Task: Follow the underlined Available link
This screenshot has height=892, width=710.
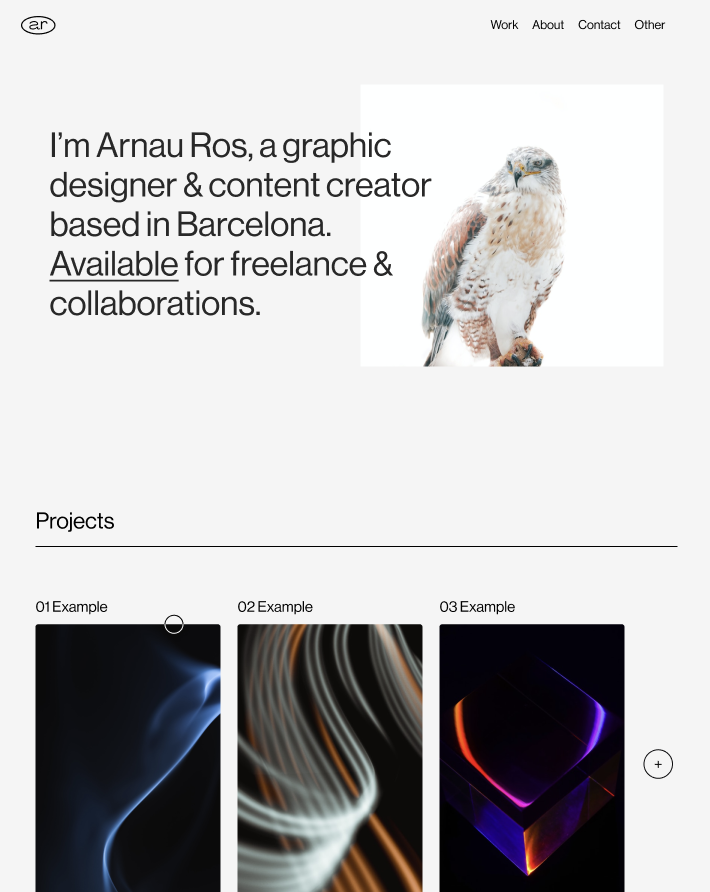Action: pyautogui.click(x=114, y=264)
